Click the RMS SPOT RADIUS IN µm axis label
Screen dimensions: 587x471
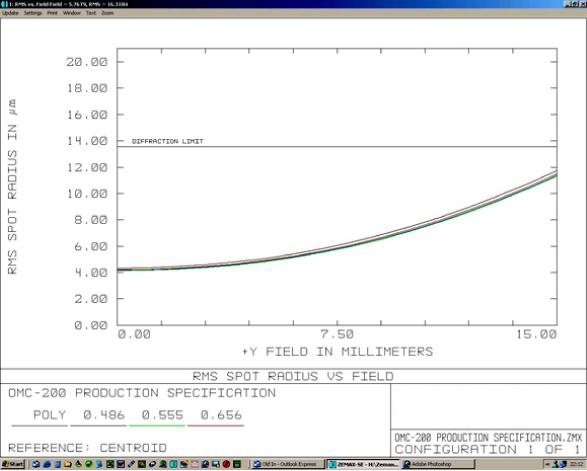[12, 186]
